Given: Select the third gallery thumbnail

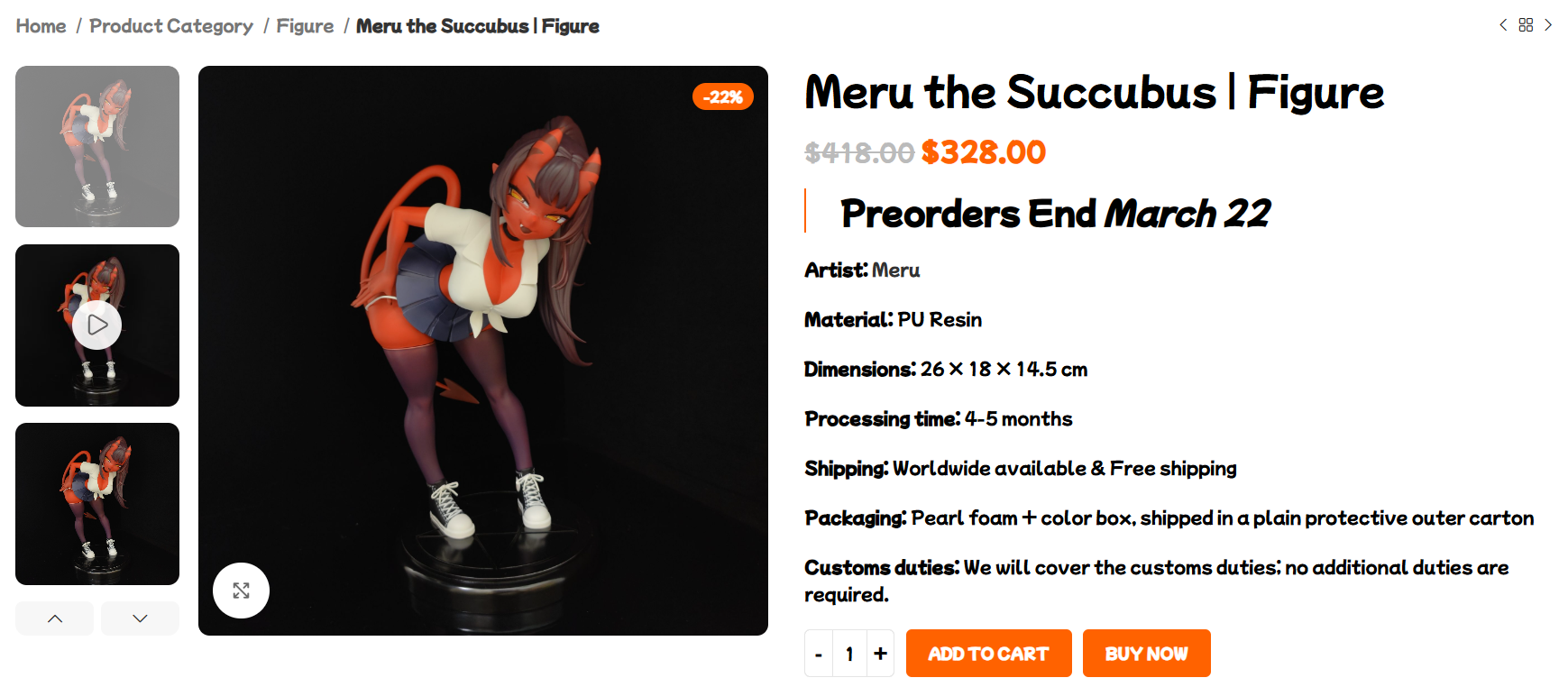Looking at the screenshot, I should tap(97, 504).
